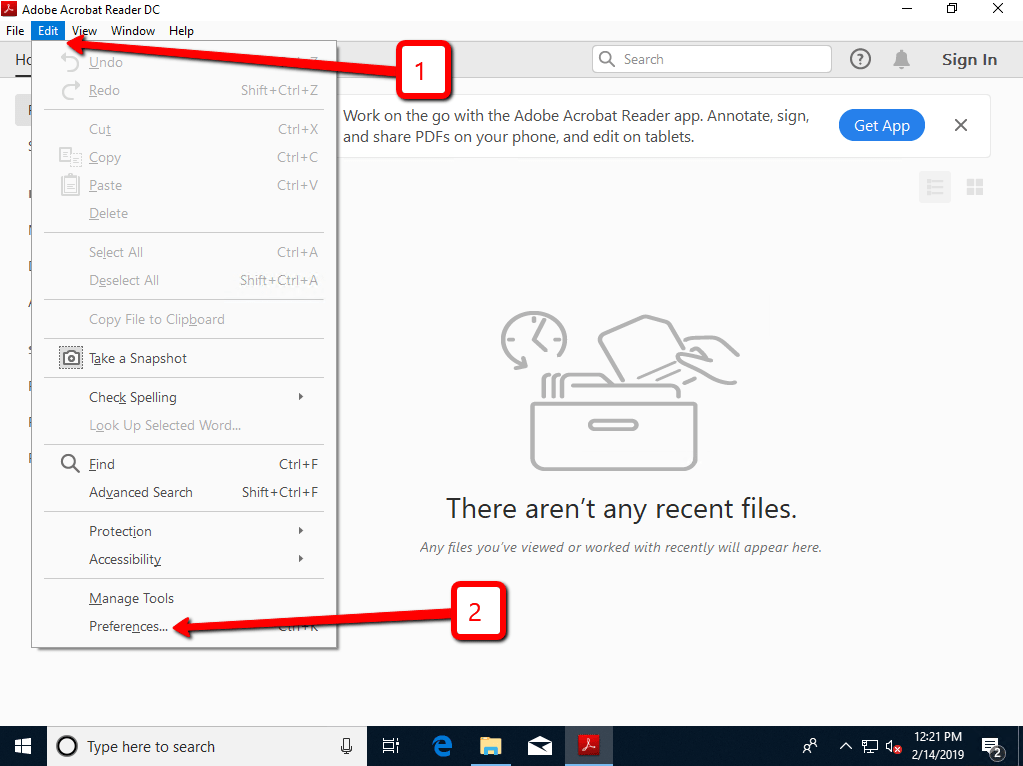Open the View menu

click(84, 31)
